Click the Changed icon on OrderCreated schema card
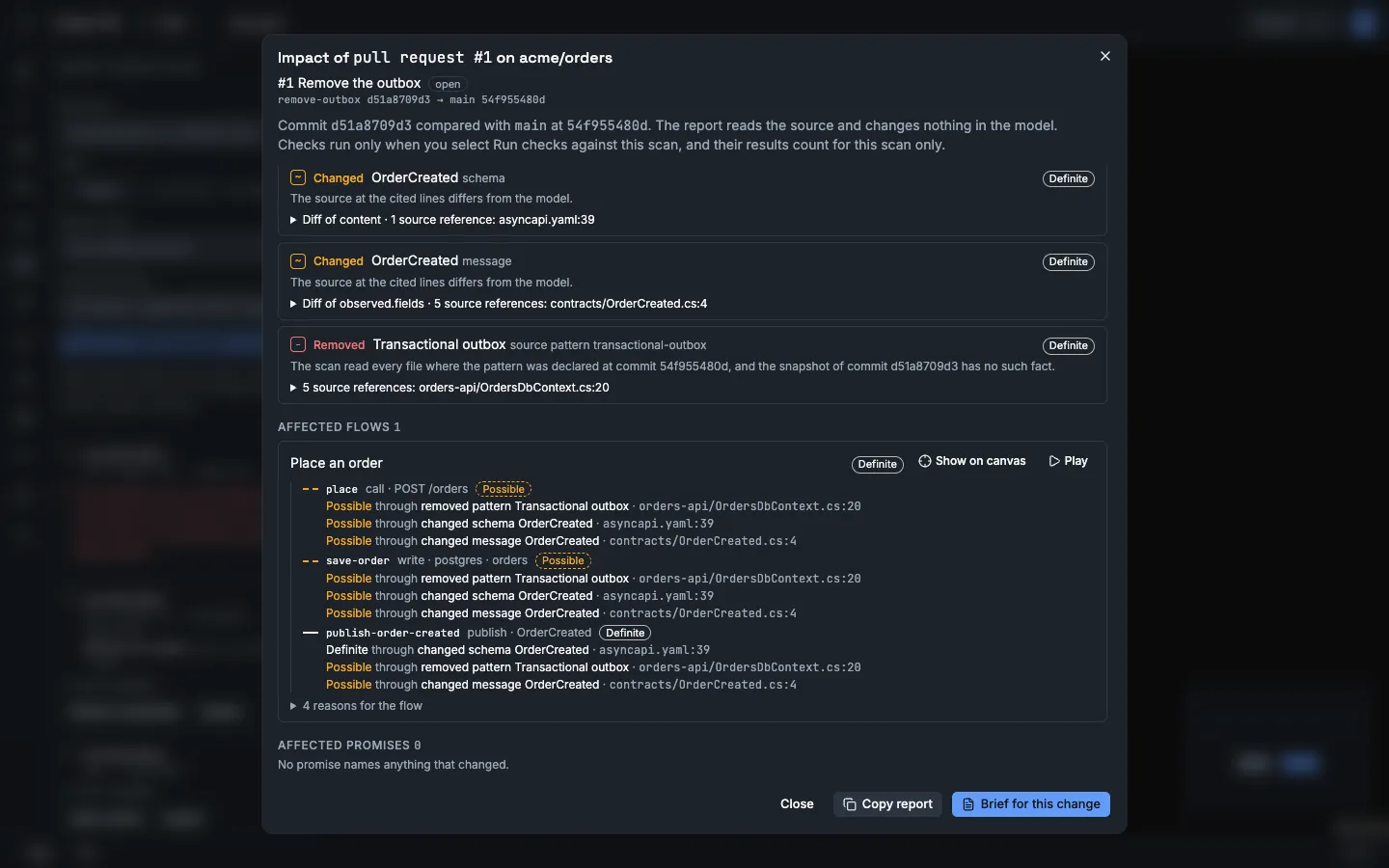 [298, 177]
